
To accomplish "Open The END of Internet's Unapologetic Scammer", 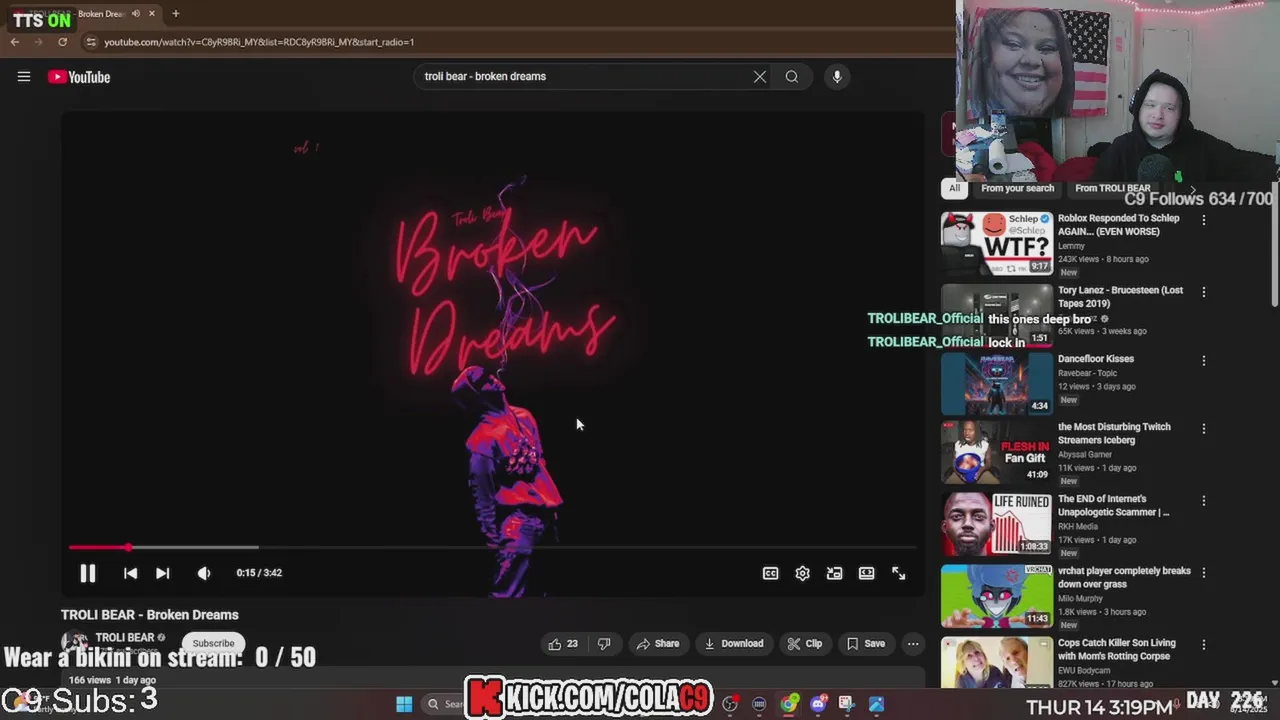I will click(x=1114, y=505).
